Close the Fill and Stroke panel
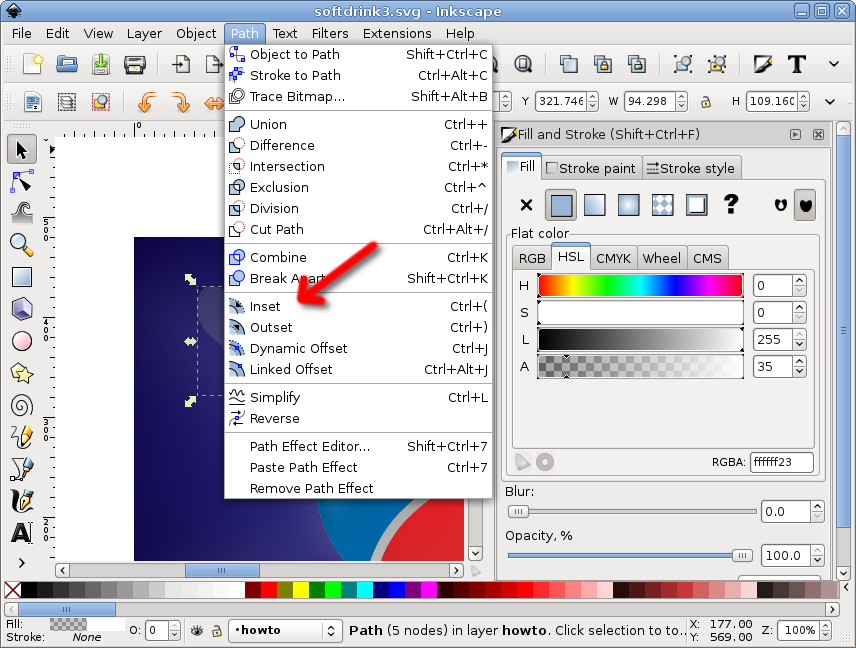856x648 pixels. tap(818, 135)
